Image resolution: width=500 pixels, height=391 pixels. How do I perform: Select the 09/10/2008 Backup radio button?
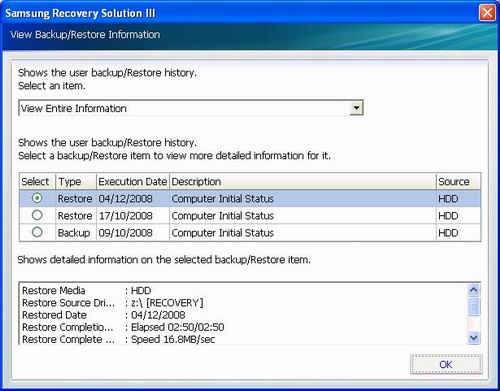37,232
